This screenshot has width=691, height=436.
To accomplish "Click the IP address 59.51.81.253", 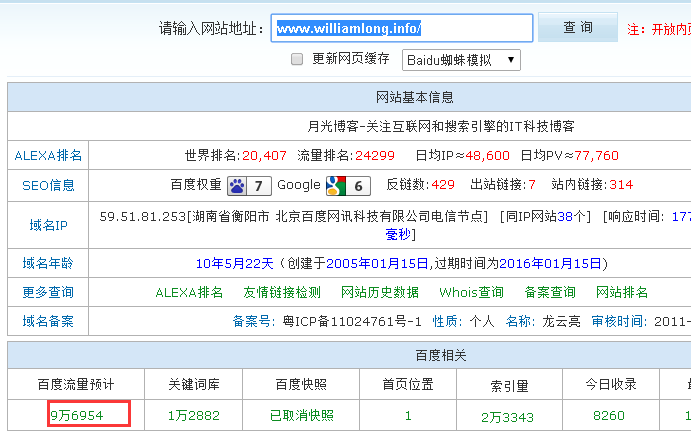I will coord(143,216).
